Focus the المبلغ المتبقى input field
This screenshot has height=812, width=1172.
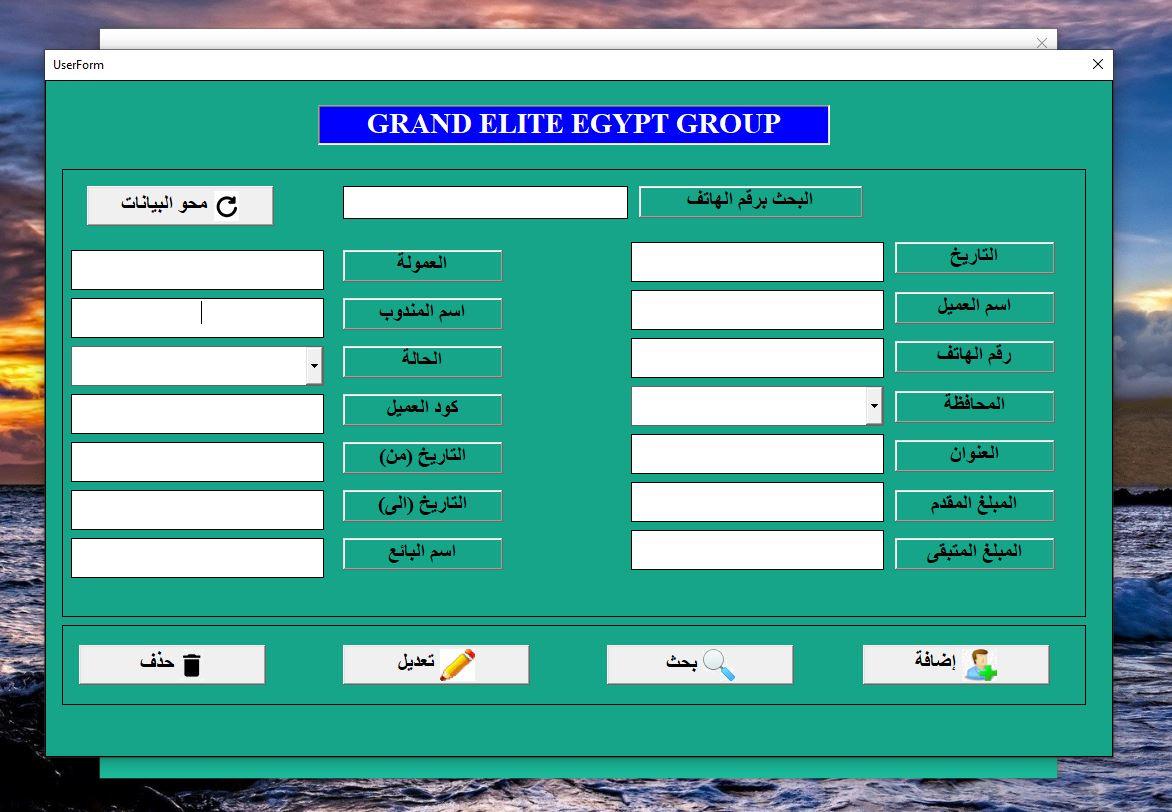(x=757, y=550)
